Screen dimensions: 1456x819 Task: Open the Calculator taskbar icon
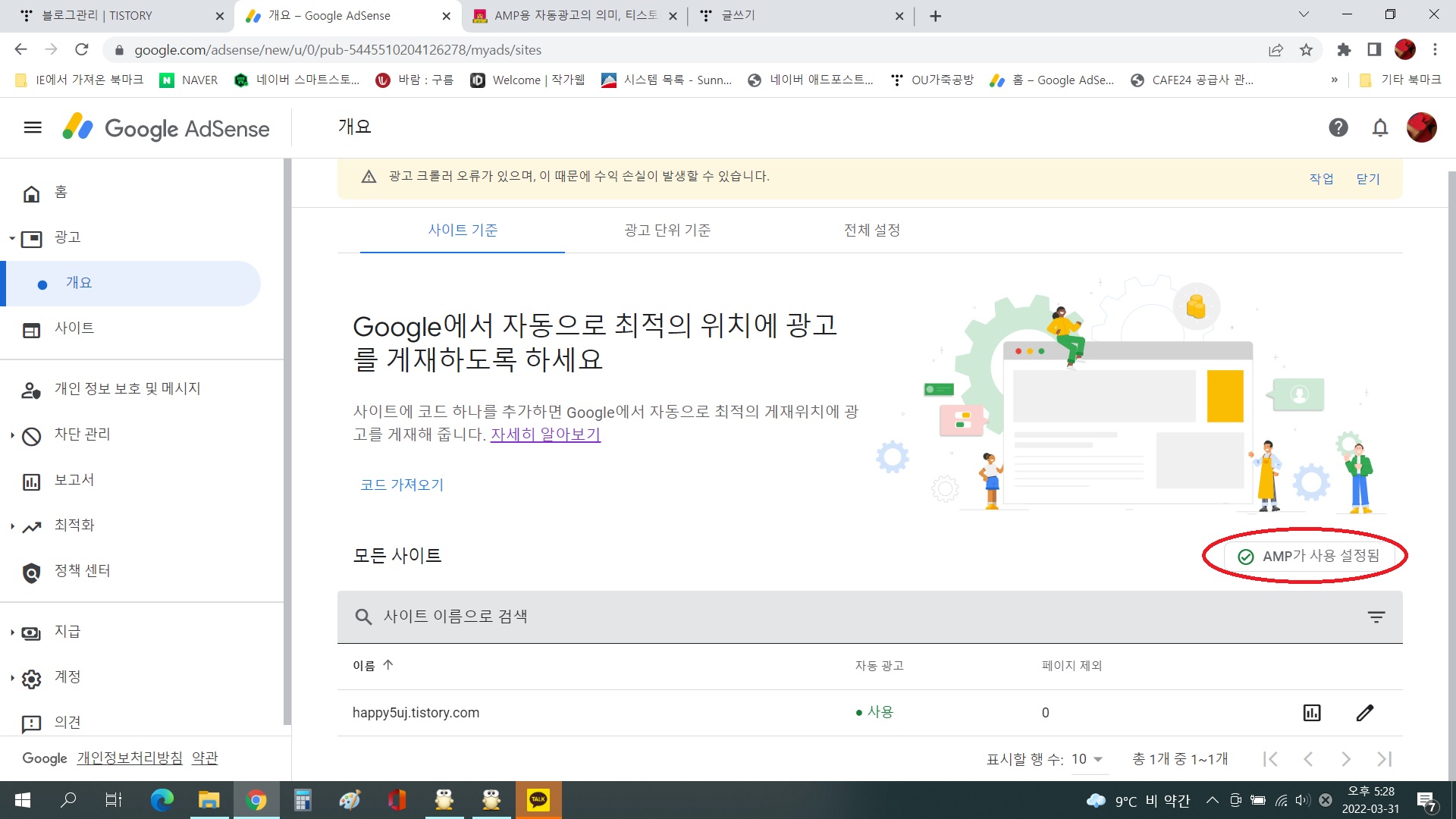pos(303,800)
